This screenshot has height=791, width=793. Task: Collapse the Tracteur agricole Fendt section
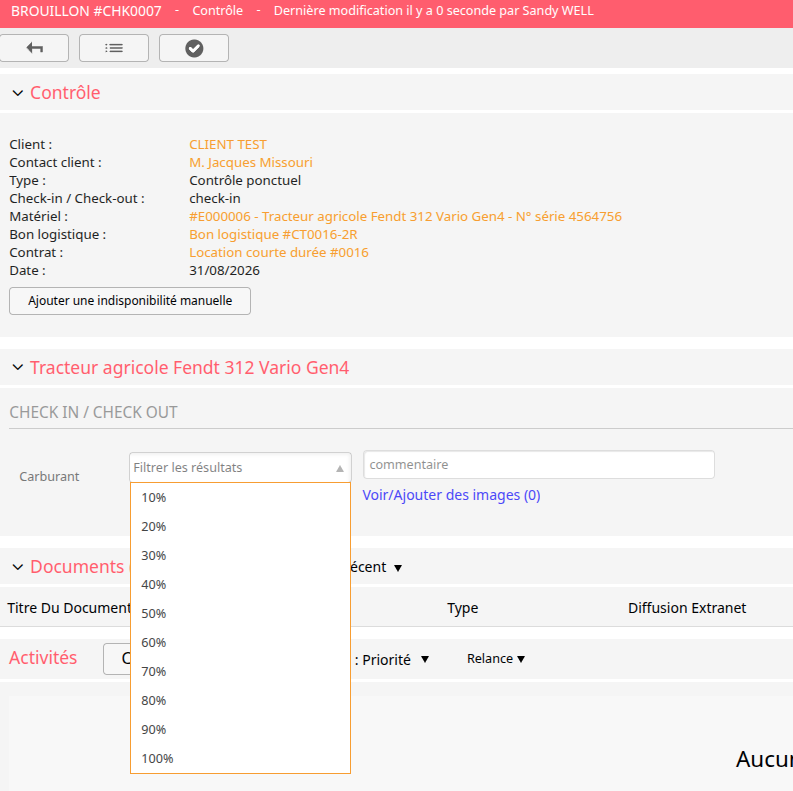pos(18,368)
